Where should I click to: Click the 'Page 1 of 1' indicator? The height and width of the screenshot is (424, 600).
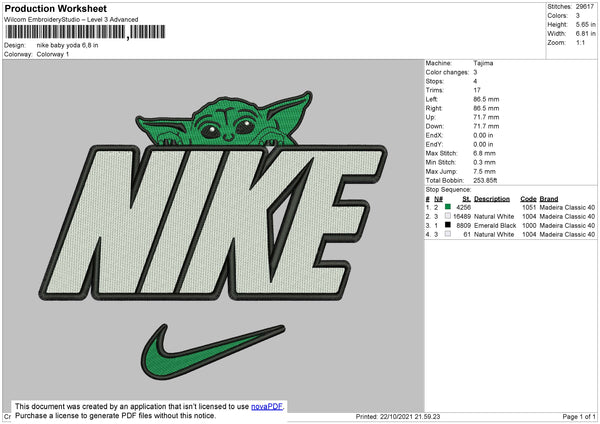click(x=579, y=416)
